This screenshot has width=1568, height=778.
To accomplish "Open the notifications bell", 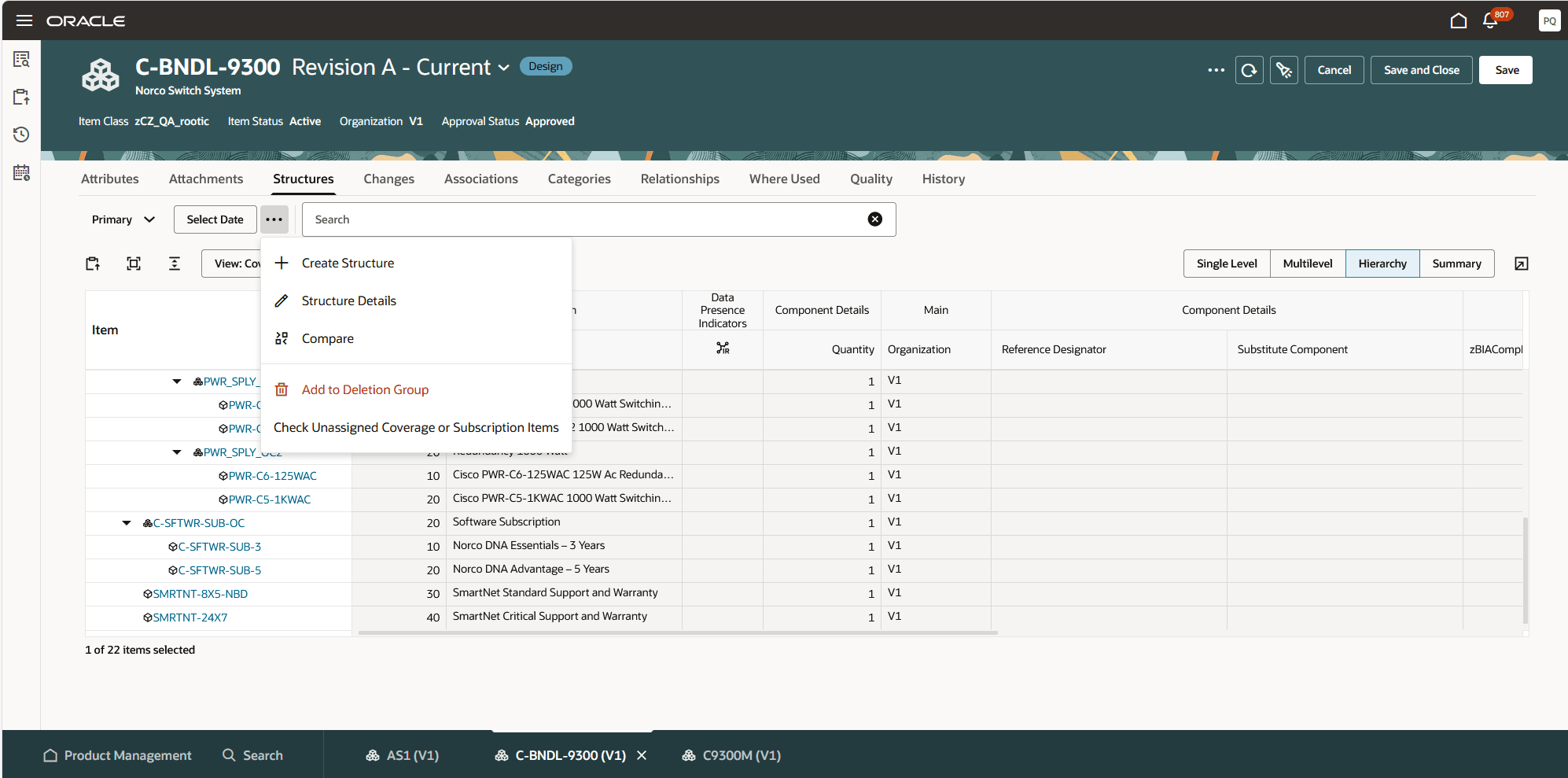I will (1490, 20).
